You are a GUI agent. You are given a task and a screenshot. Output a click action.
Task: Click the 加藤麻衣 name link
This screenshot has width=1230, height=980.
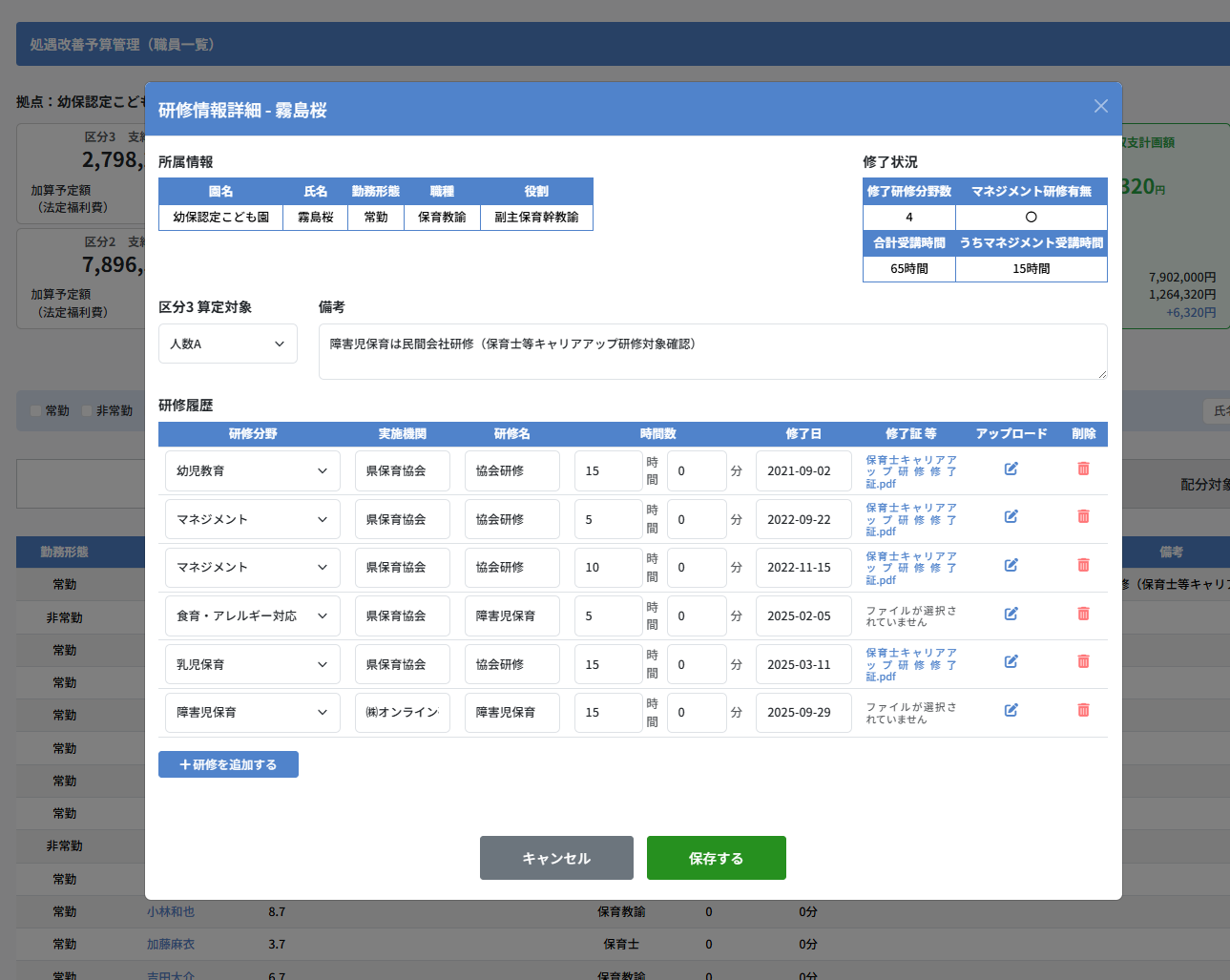coord(172,944)
